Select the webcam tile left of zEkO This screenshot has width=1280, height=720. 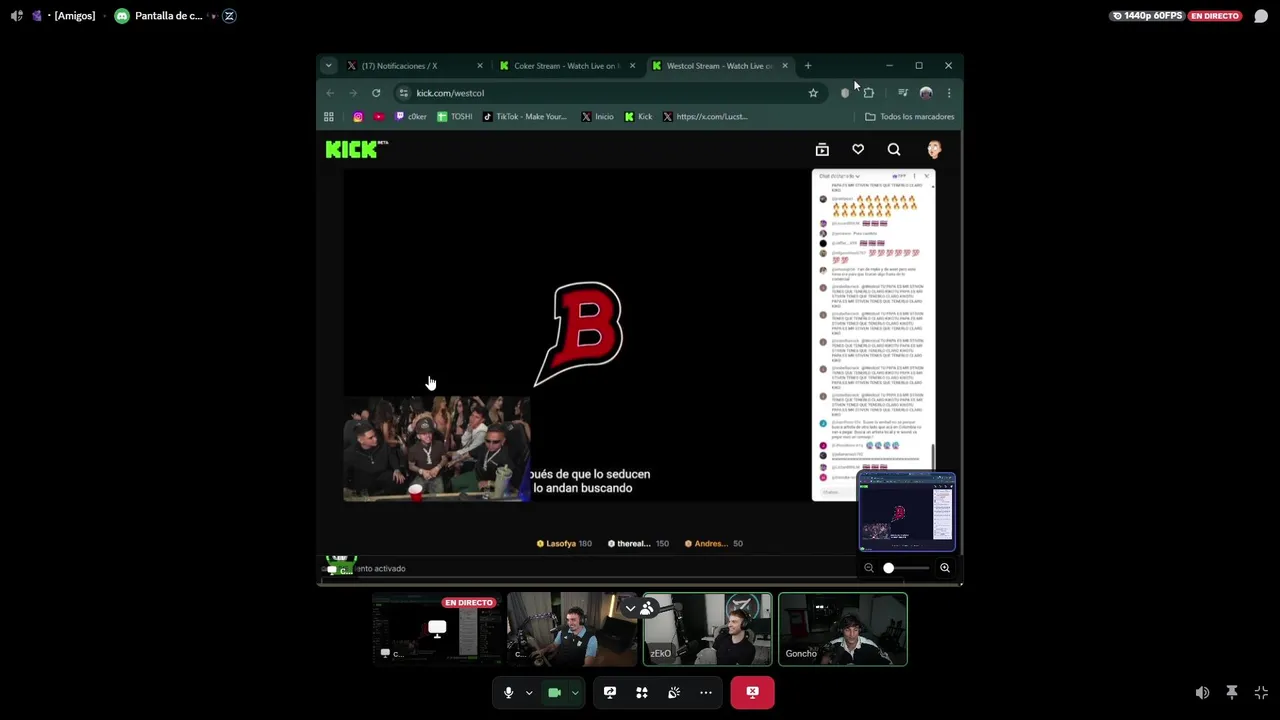(x=572, y=629)
